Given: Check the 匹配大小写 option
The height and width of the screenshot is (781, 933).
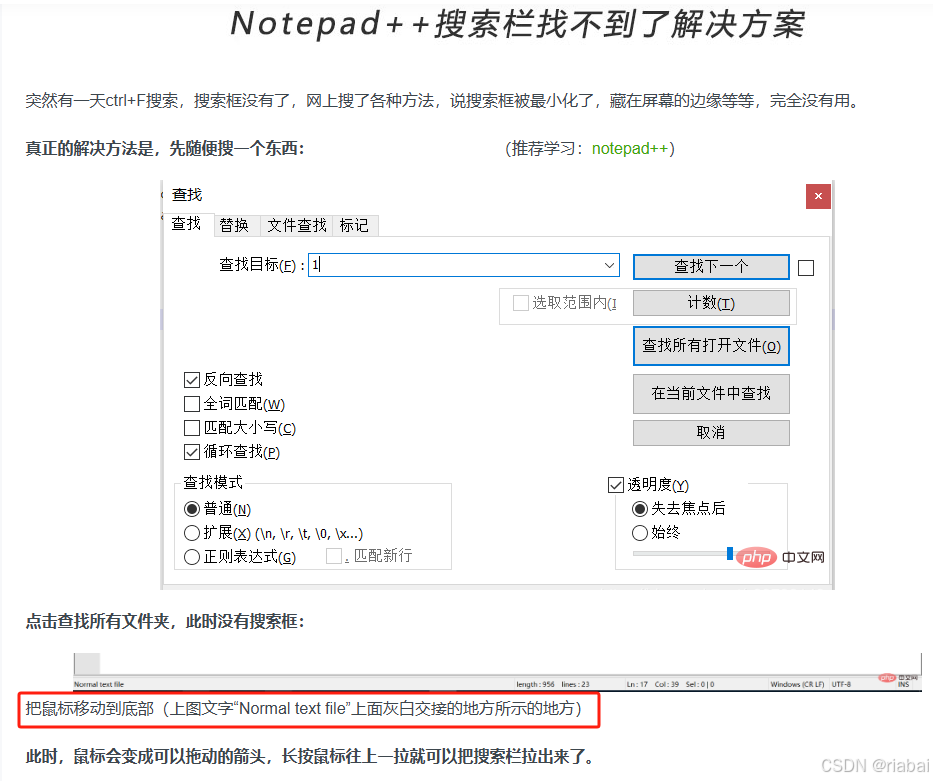Looking at the screenshot, I should pos(192,427).
